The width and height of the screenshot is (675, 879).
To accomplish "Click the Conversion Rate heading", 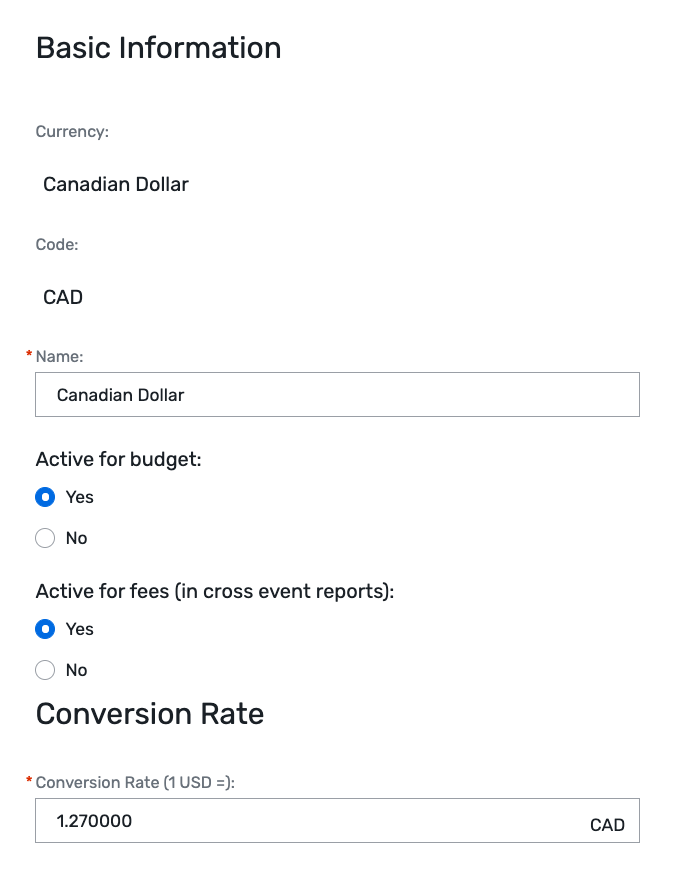I will coord(149,713).
